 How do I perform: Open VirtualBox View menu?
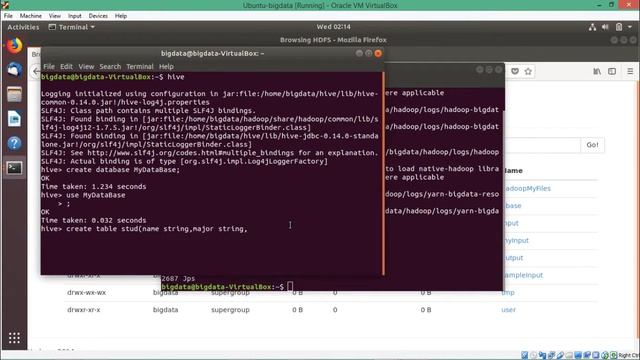coord(55,16)
